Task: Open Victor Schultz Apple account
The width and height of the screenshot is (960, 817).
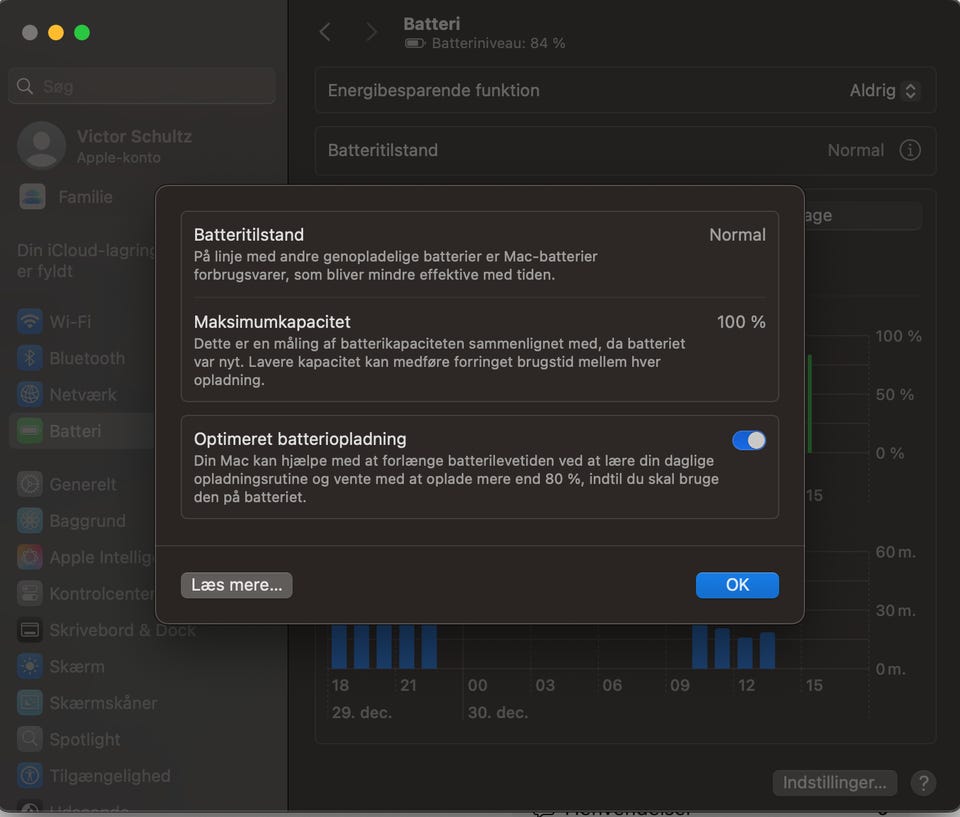Action: (105, 146)
